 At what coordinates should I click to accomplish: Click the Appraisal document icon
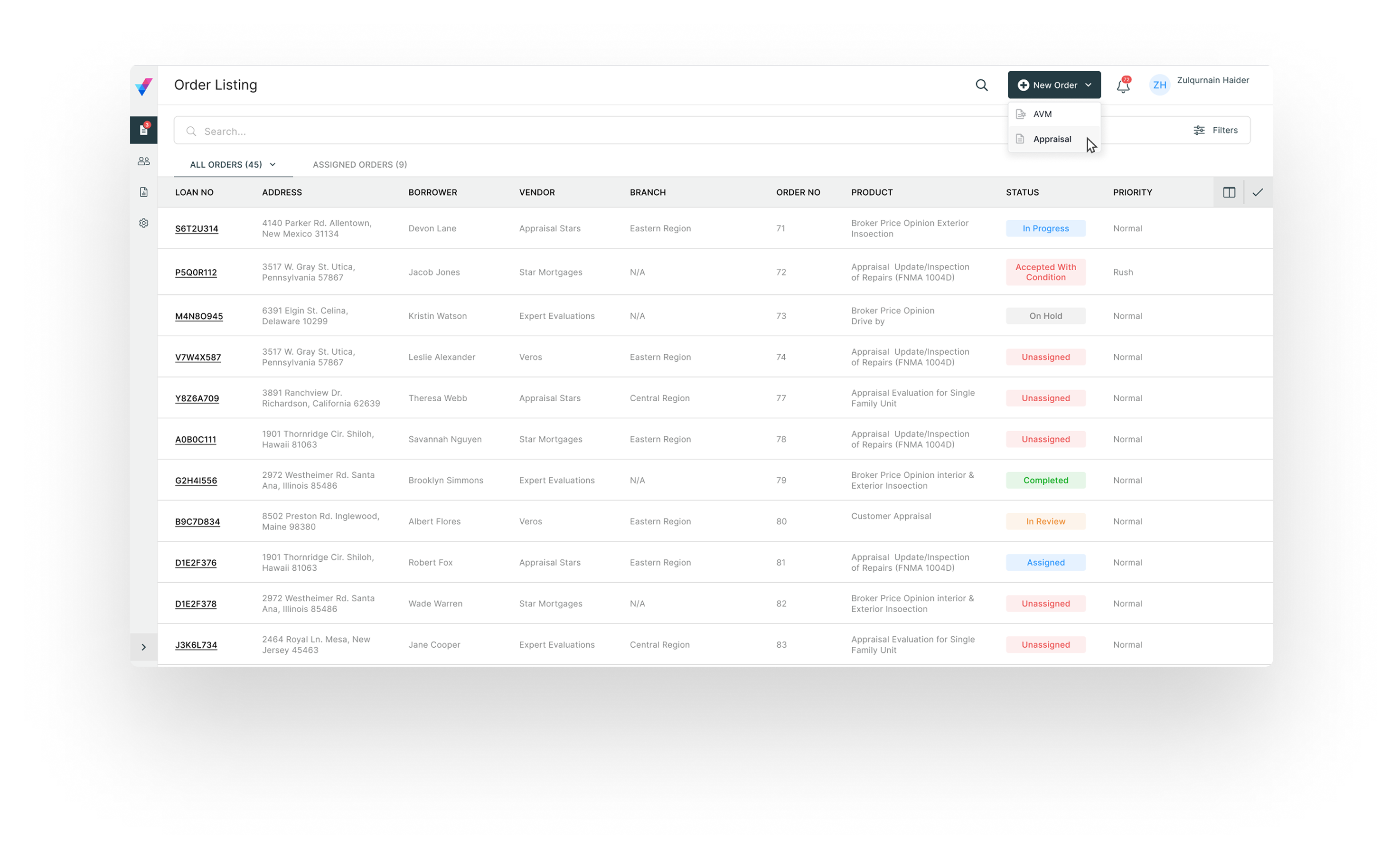coord(1021,139)
